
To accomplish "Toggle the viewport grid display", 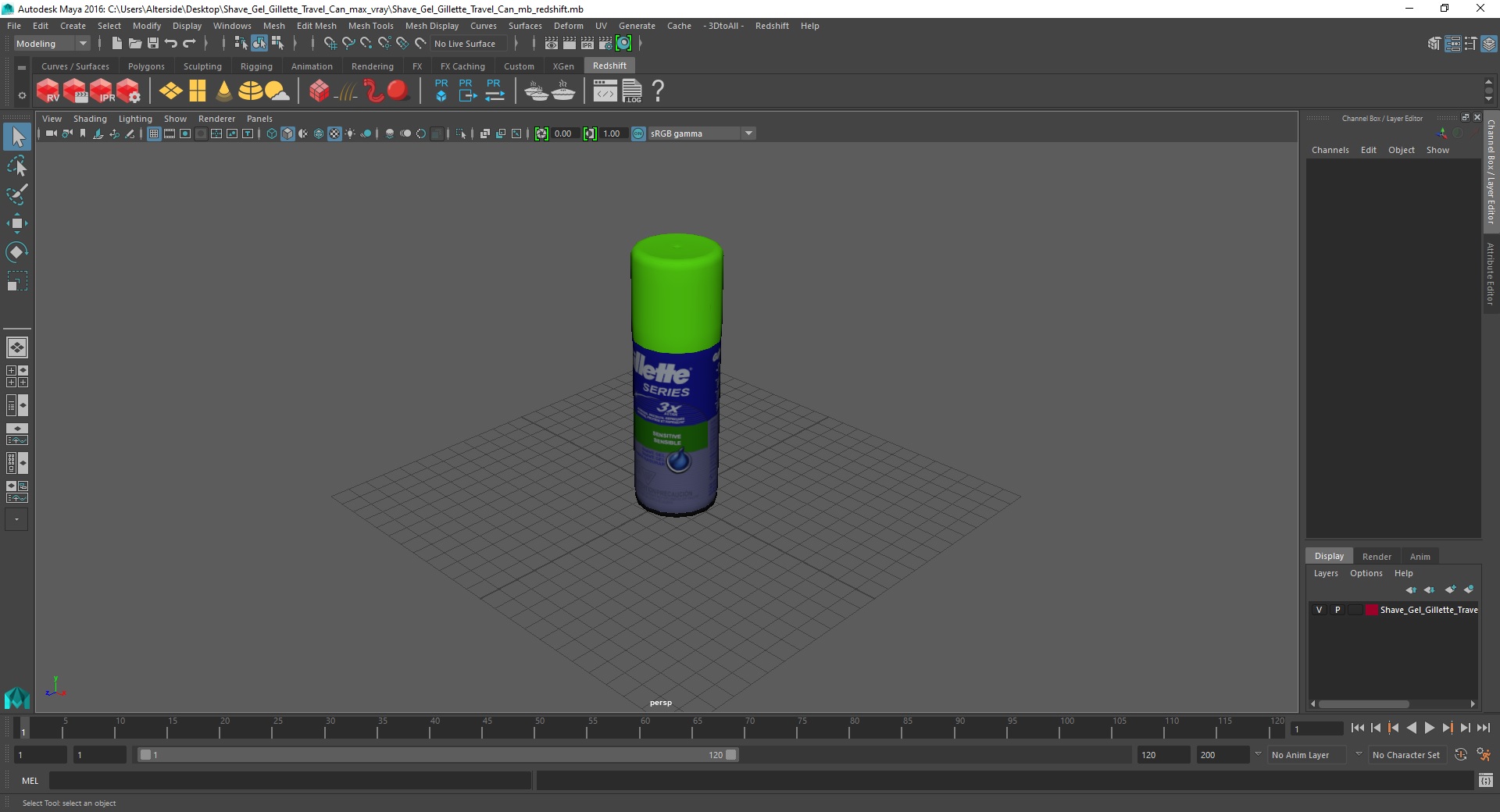I will click(154, 134).
